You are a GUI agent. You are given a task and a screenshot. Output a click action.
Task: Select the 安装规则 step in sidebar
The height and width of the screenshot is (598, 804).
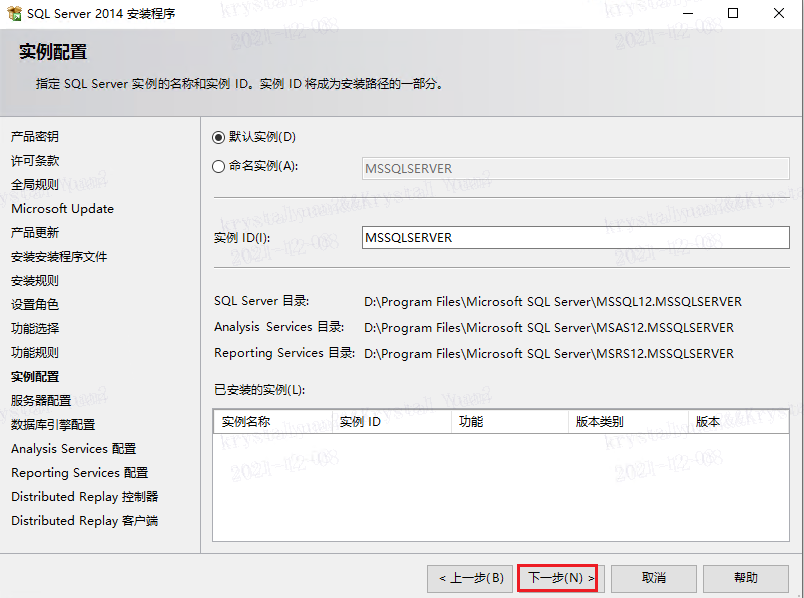35,281
